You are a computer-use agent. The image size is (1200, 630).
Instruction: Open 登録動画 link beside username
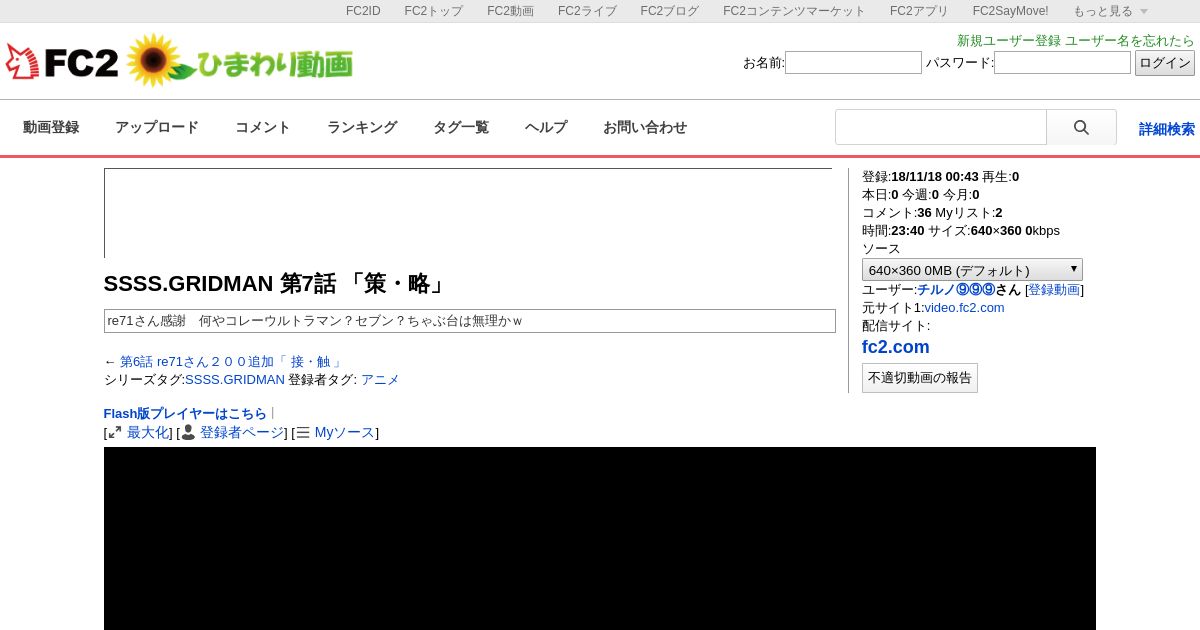tap(1054, 290)
